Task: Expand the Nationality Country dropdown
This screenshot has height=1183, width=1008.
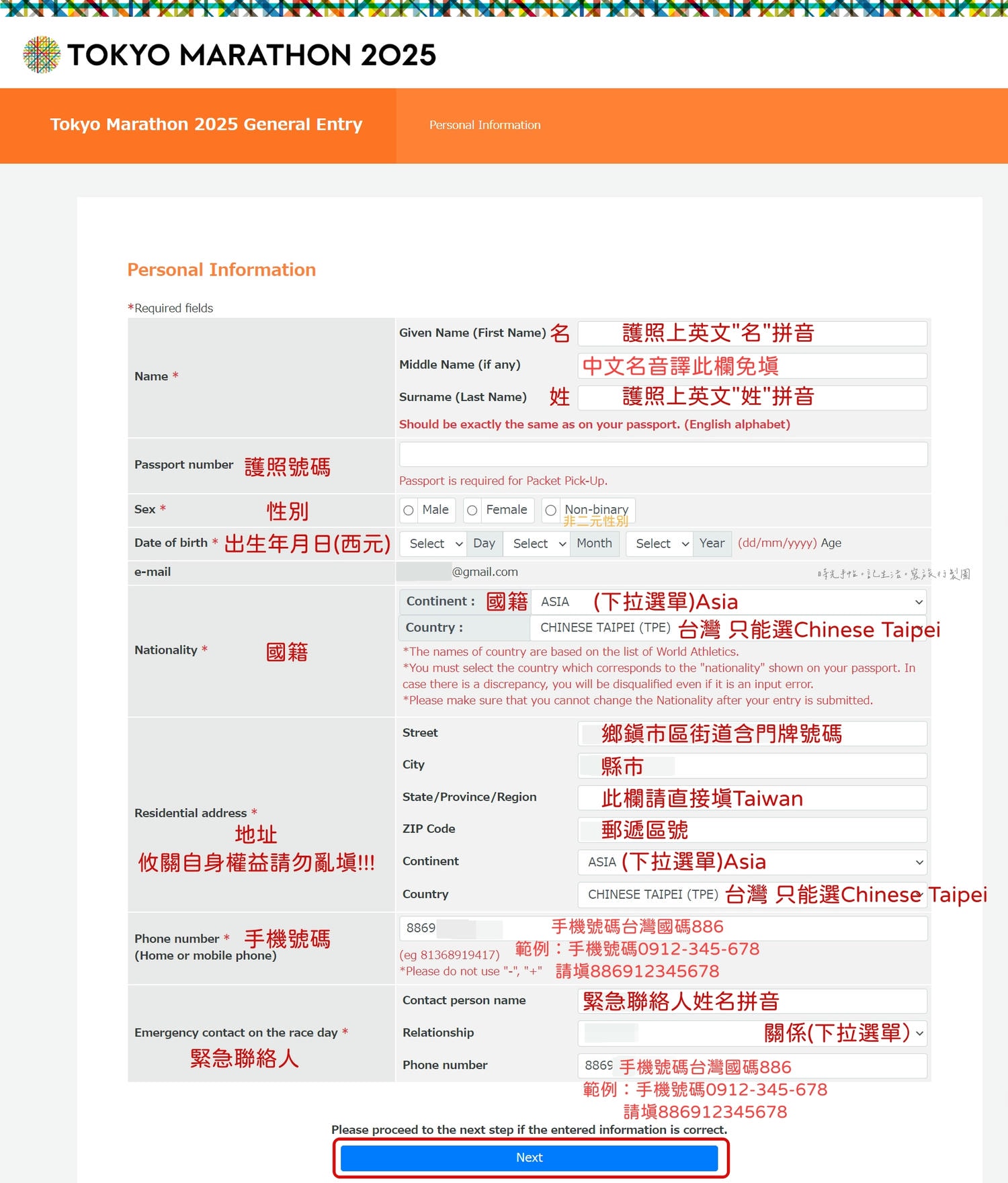Action: click(729, 627)
